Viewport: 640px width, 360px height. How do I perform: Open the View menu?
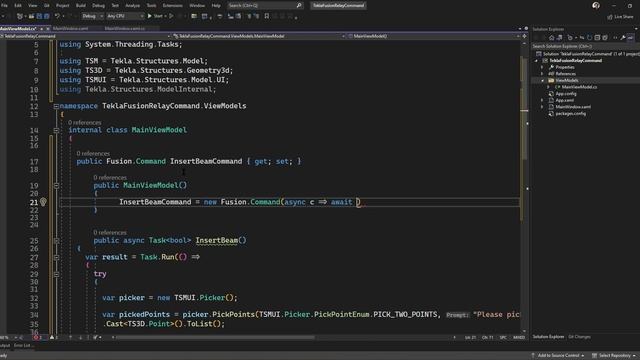[32, 6]
